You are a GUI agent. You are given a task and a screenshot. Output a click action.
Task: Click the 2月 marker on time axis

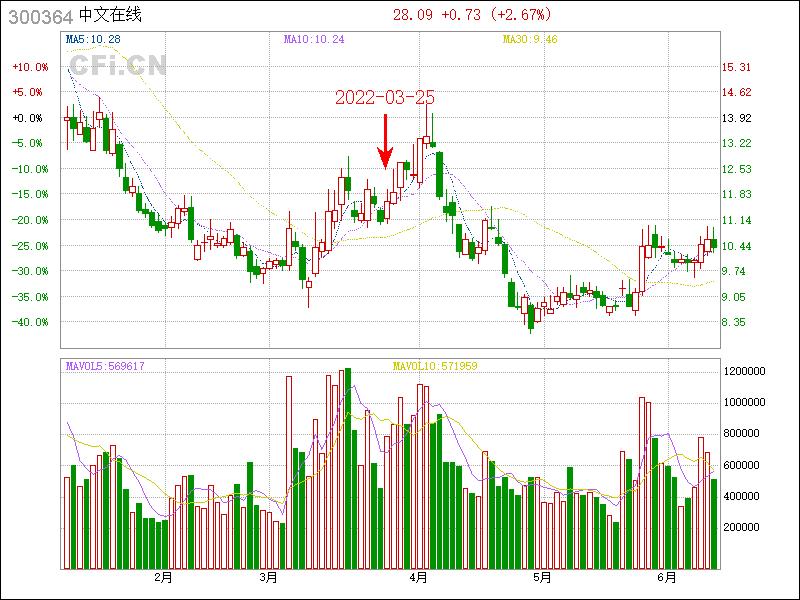[x=163, y=578]
